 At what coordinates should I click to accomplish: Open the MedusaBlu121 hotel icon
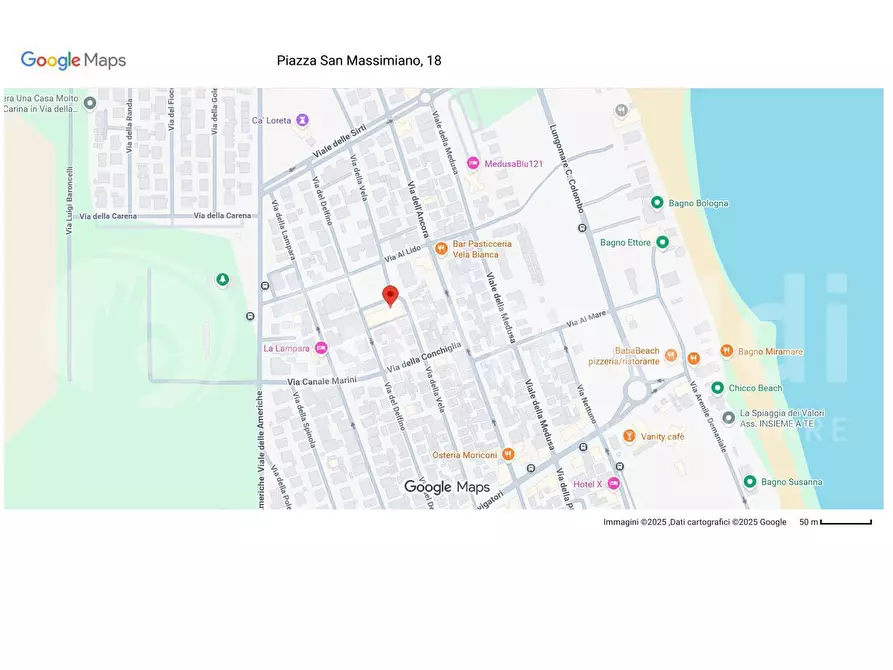(473, 163)
